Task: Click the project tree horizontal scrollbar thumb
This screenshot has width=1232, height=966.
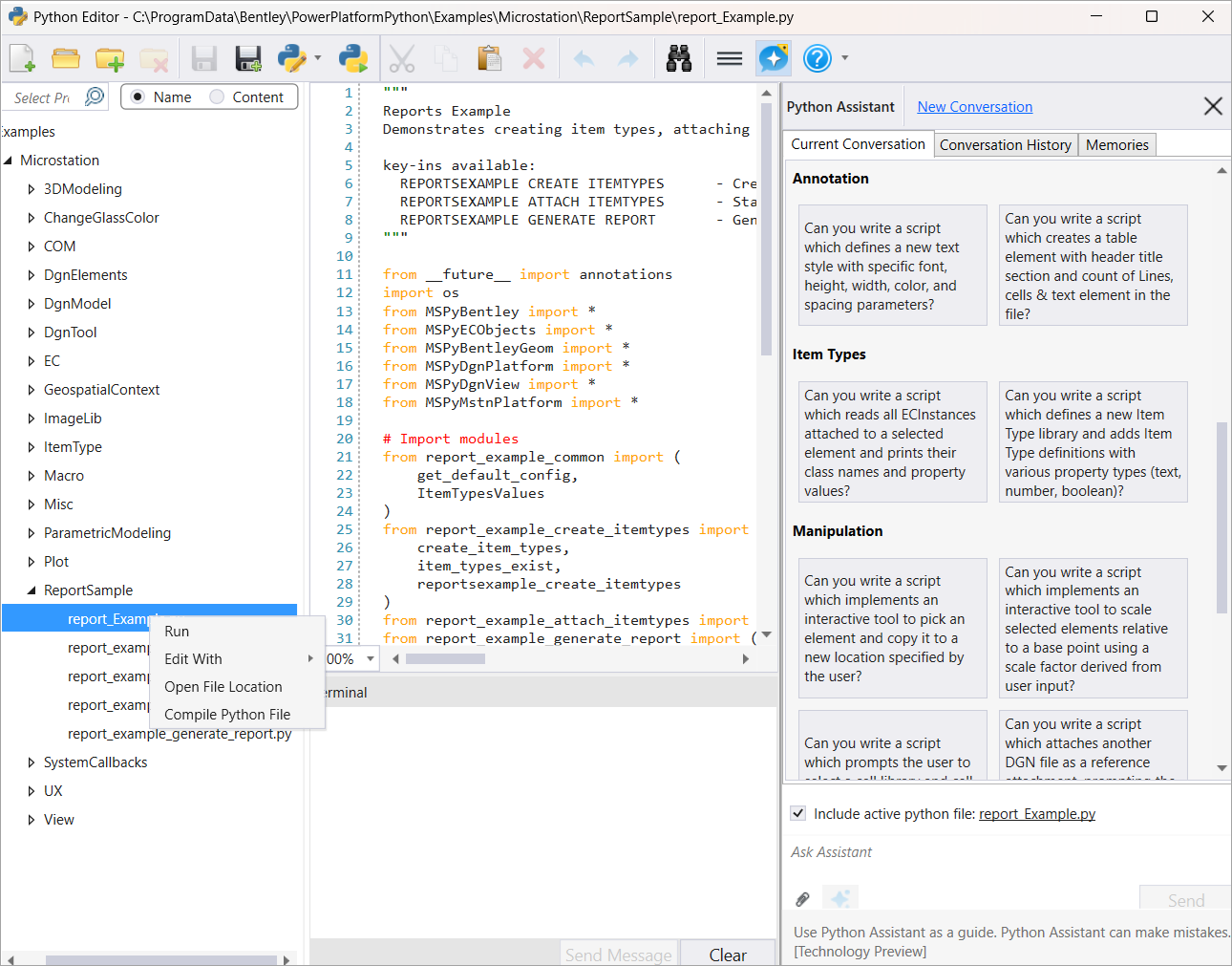Action: tap(161, 960)
